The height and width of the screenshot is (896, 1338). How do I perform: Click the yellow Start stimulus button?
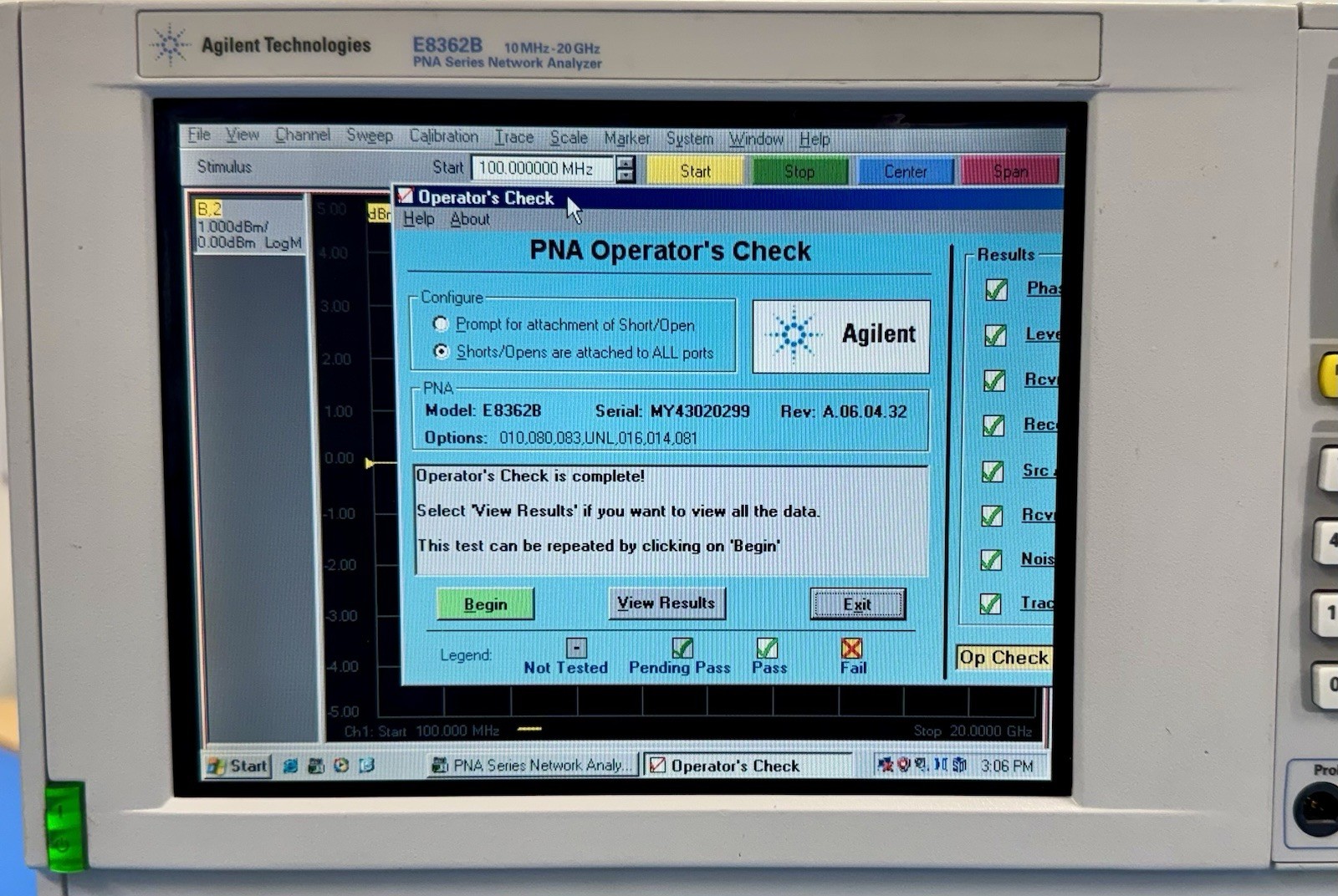pyautogui.click(x=695, y=171)
